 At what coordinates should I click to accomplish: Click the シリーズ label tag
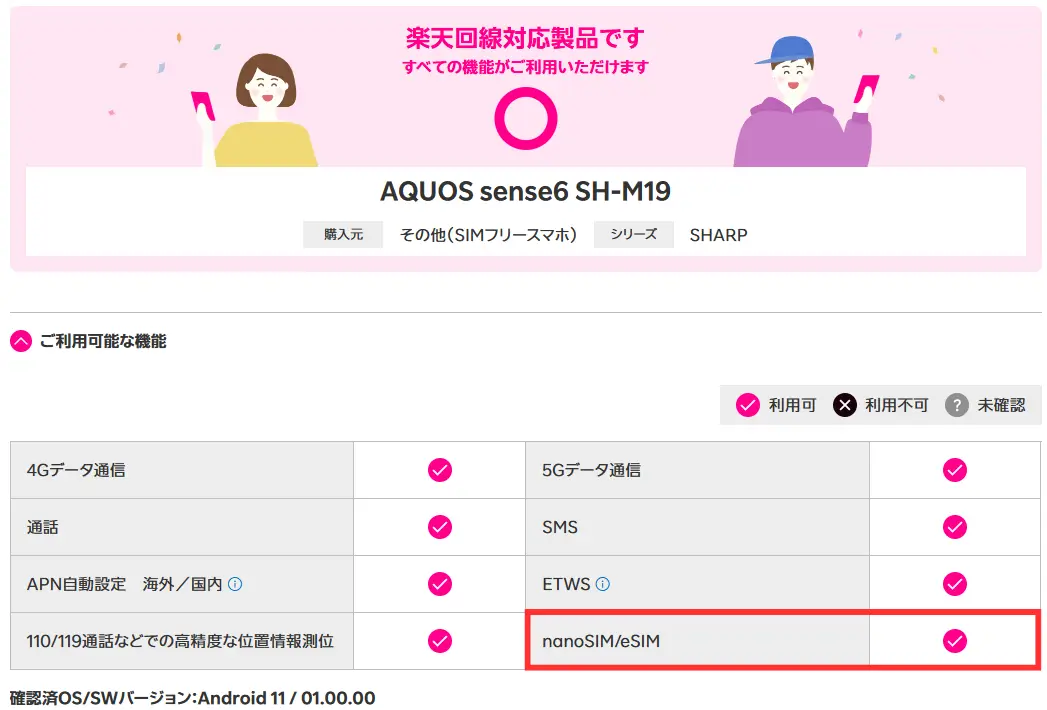point(634,235)
